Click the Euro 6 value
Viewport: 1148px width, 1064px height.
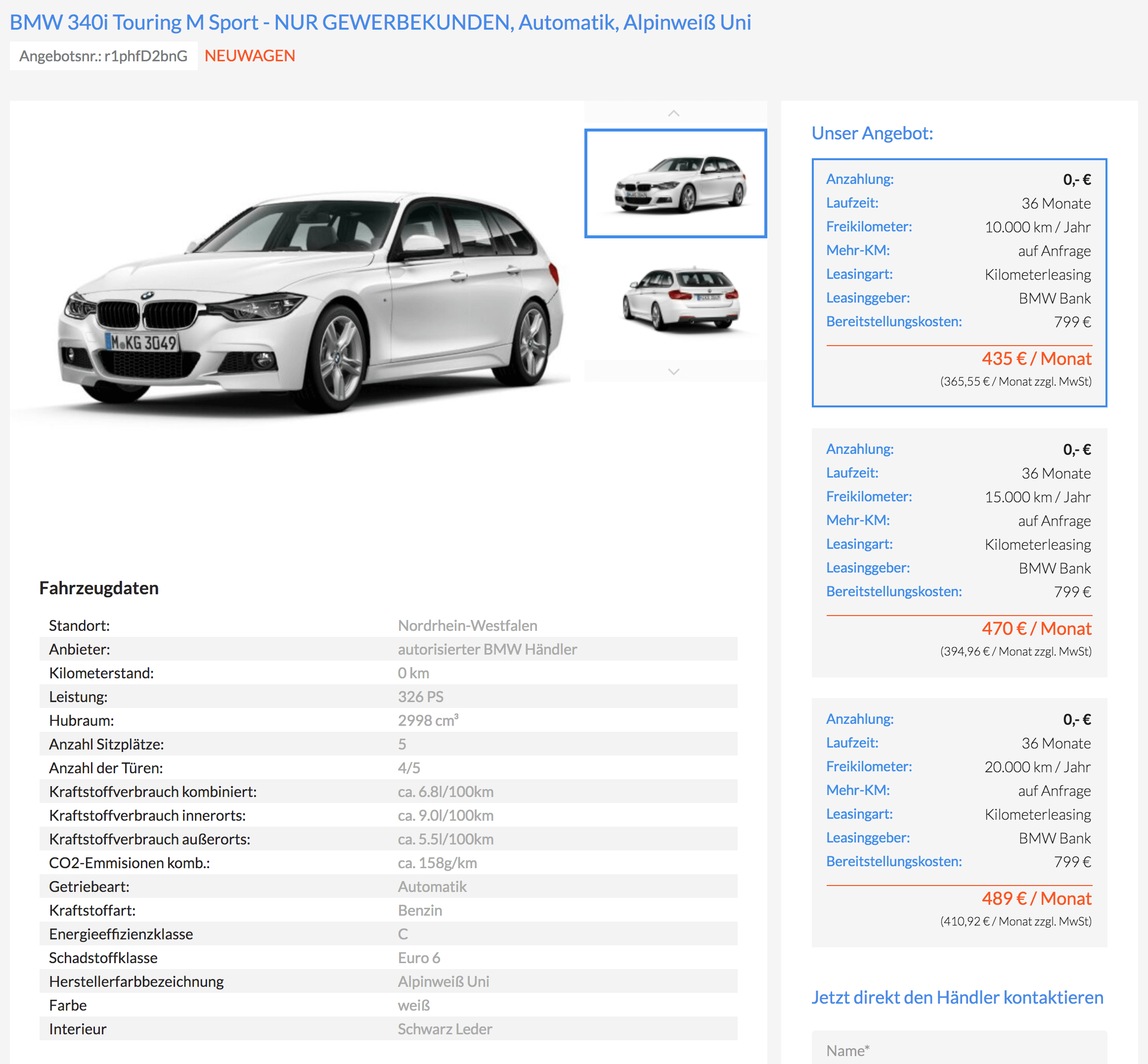[x=419, y=958]
